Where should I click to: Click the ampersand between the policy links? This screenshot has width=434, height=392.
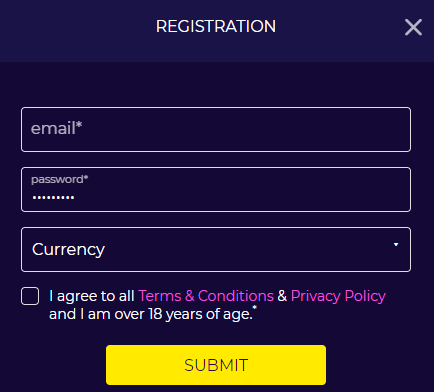coord(282,296)
